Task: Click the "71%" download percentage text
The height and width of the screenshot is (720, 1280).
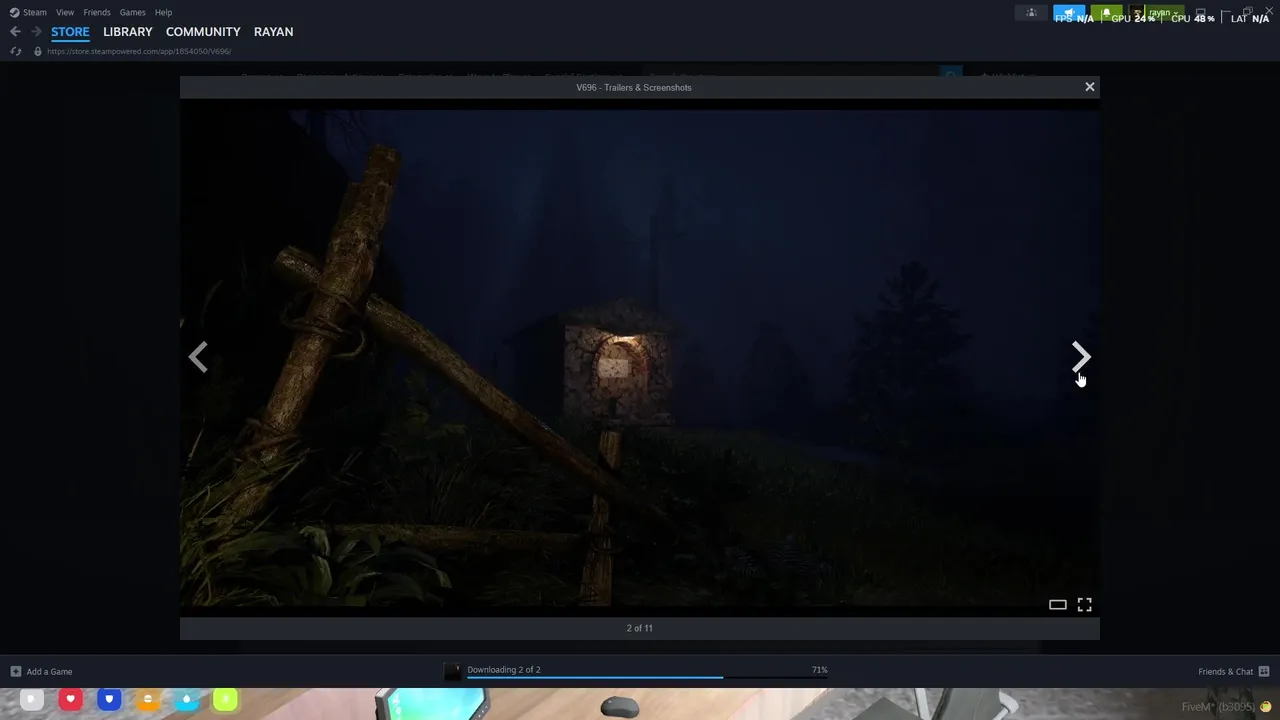Action: click(820, 670)
